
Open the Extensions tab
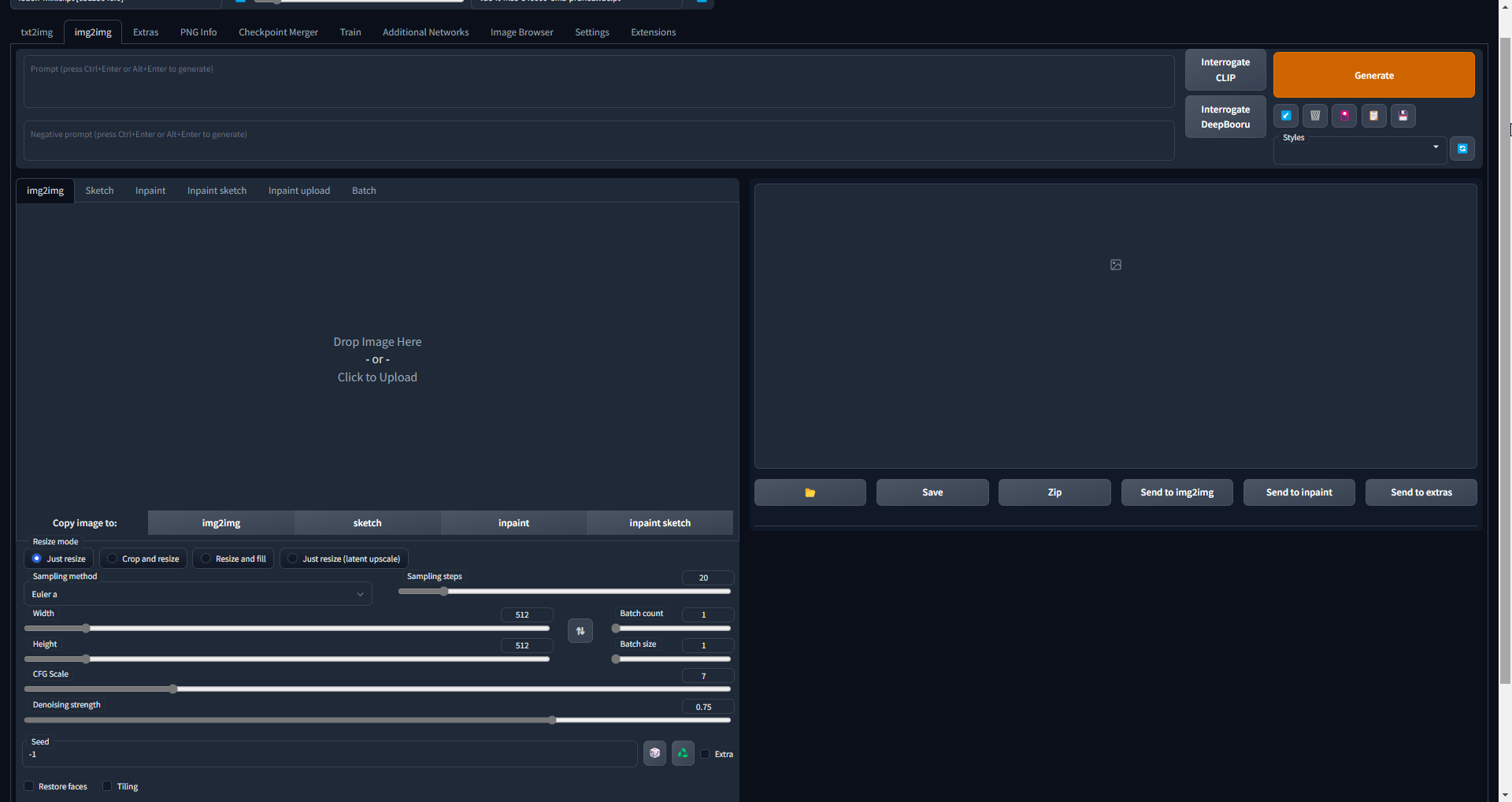pyautogui.click(x=653, y=32)
